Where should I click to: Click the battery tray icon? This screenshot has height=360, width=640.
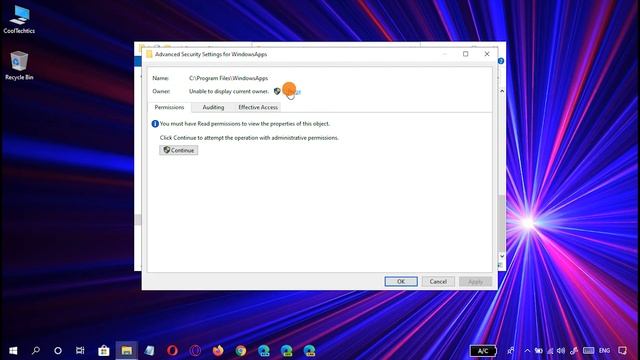point(539,351)
